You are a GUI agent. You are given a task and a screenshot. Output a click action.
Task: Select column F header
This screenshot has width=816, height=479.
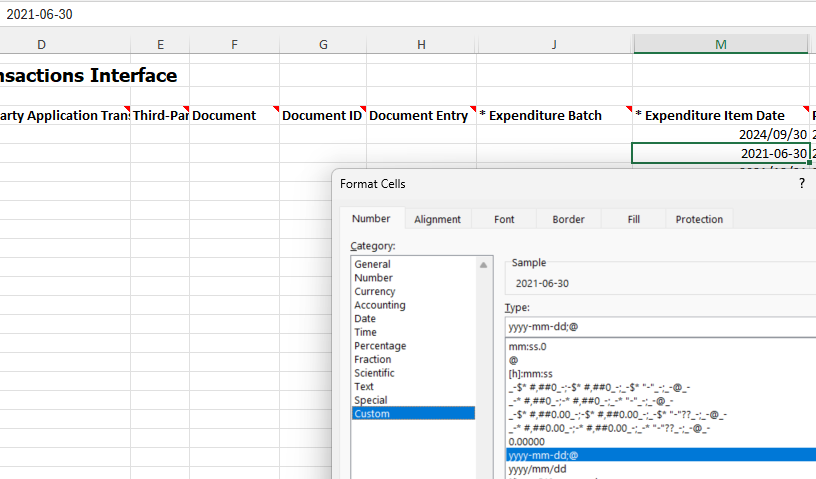point(235,44)
